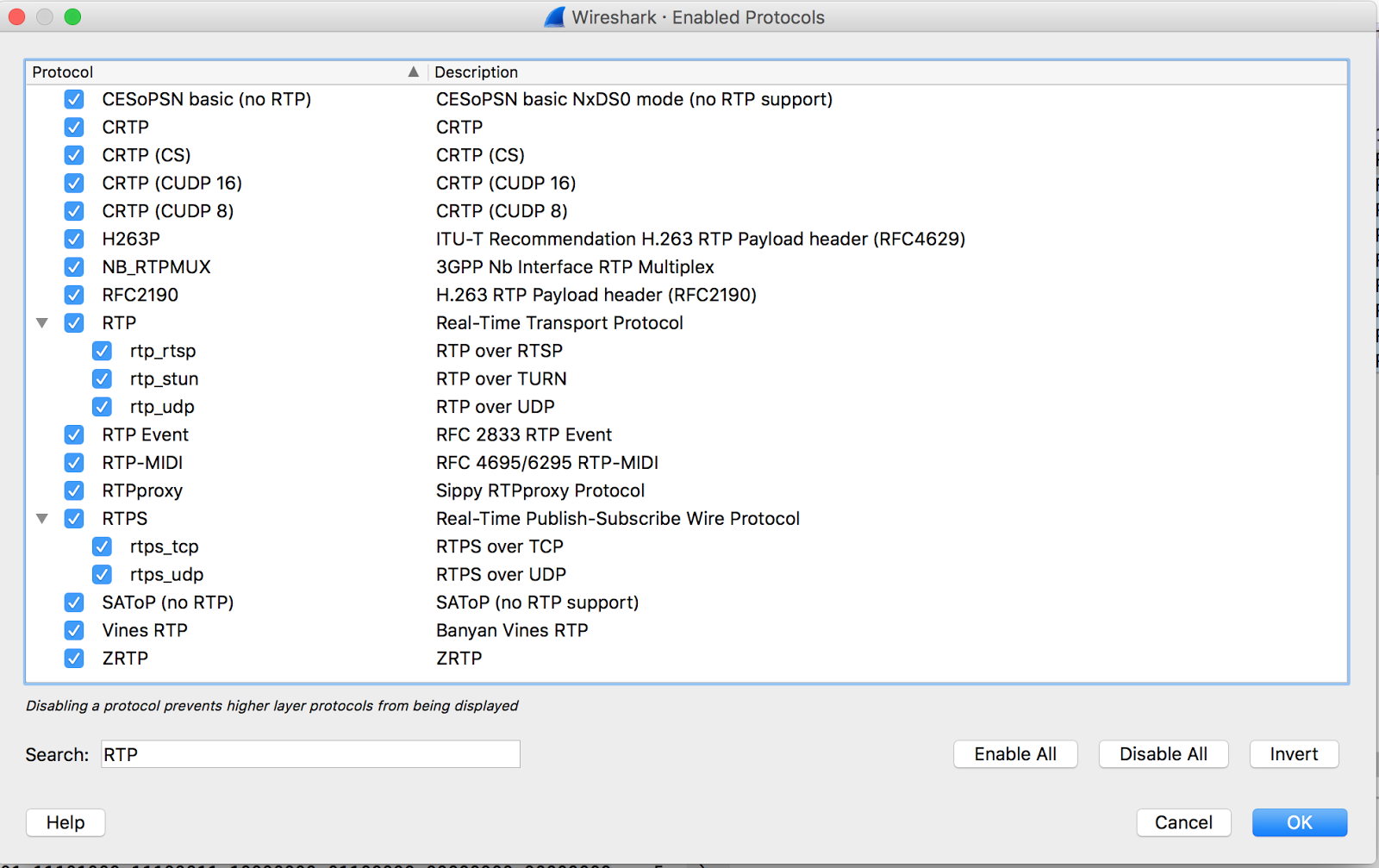
Task: Uncheck the RTP Event checkbox
Action: click(74, 434)
